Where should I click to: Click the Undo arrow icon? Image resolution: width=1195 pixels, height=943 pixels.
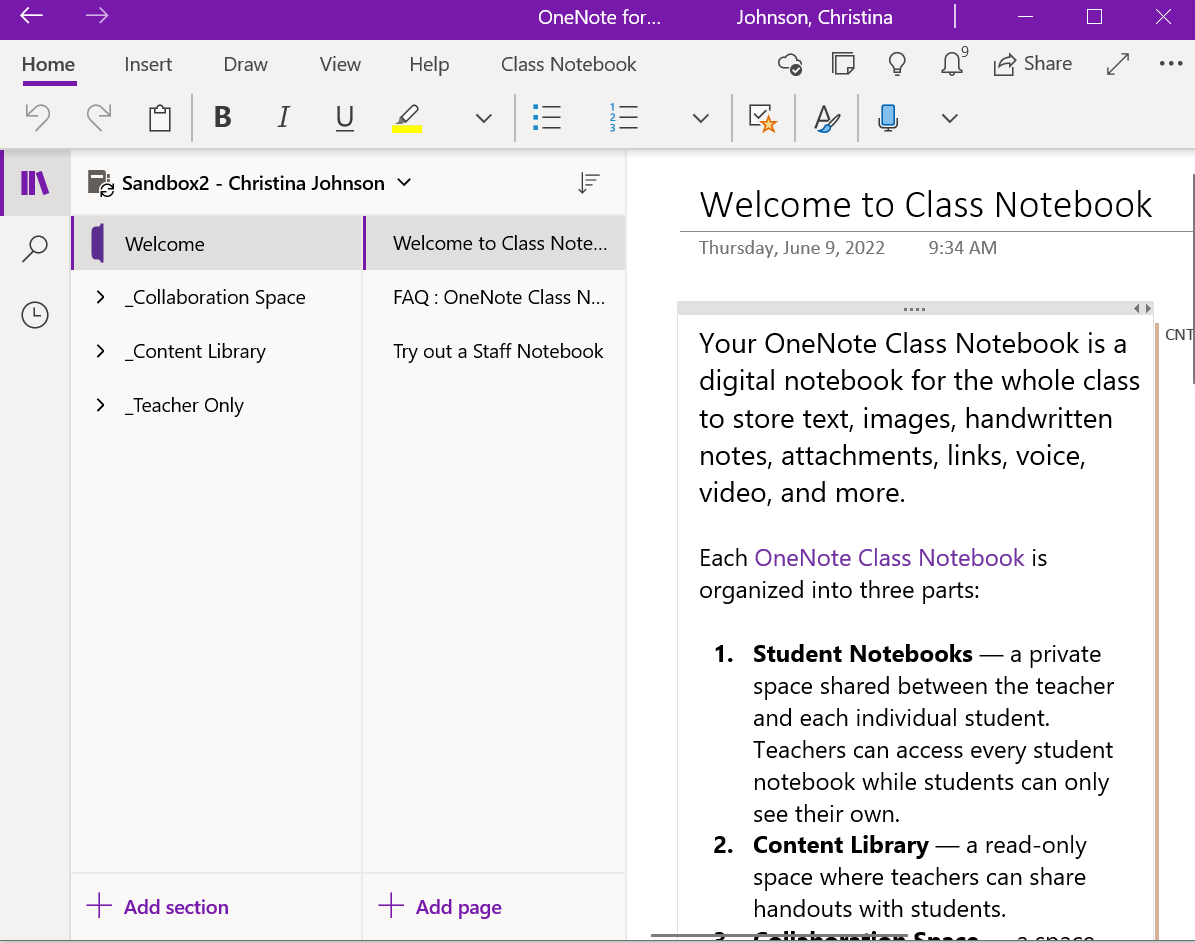38,118
